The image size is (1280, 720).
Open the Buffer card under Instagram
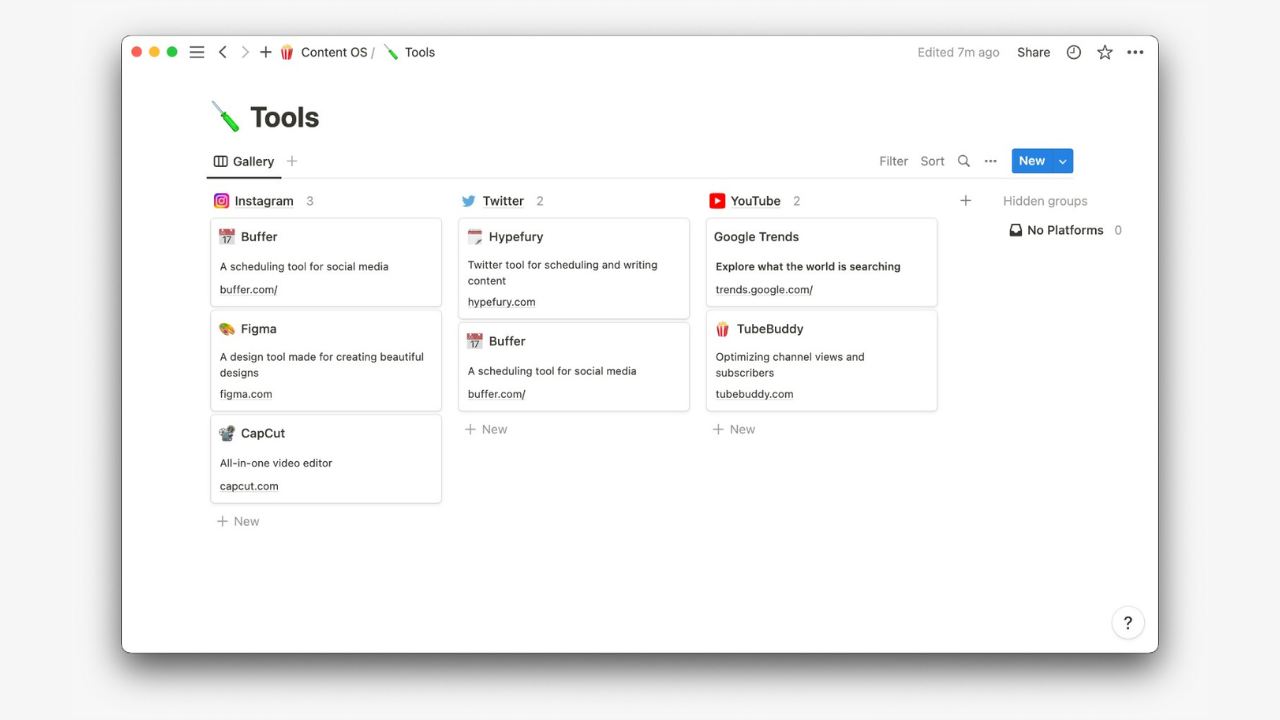[326, 262]
